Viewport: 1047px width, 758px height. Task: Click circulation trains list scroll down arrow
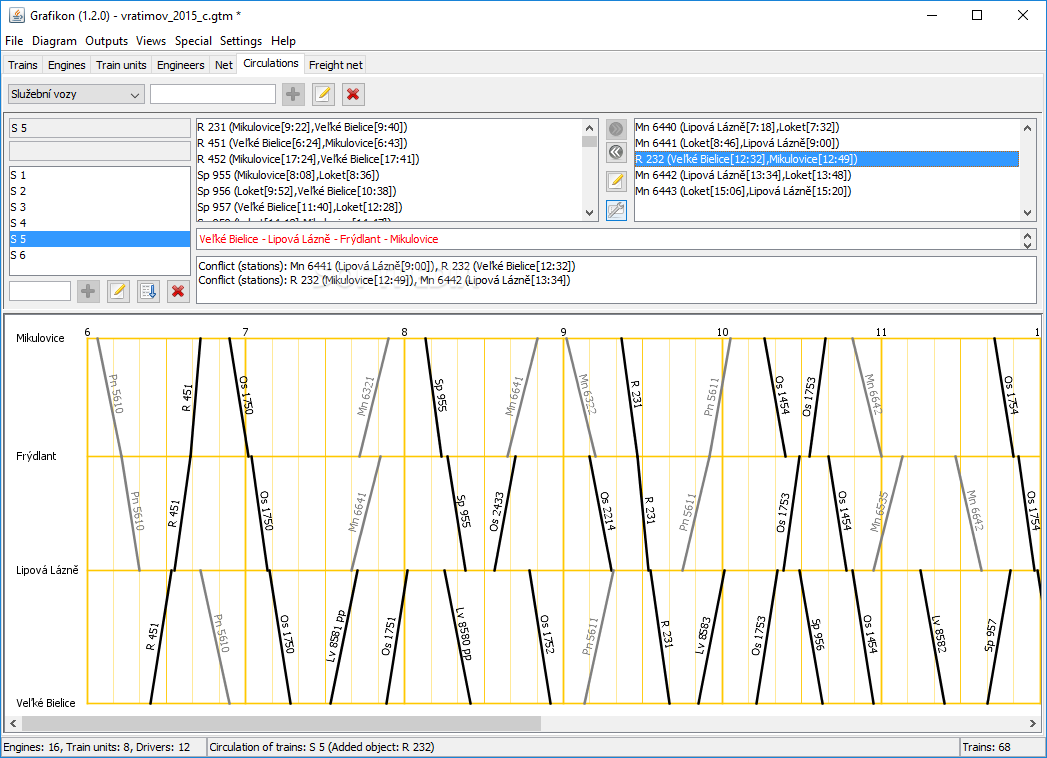[x=1027, y=213]
